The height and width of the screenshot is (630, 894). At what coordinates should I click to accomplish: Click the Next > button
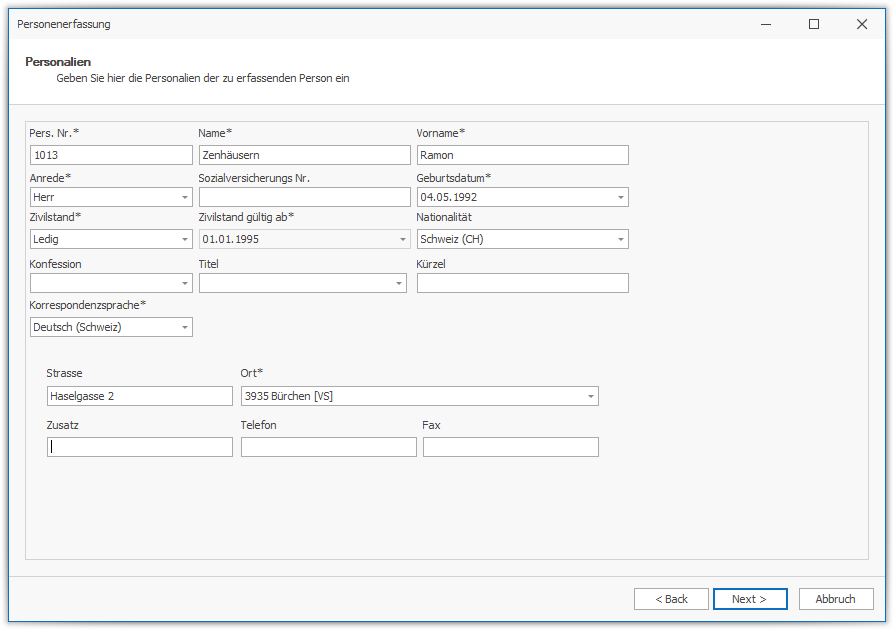coord(749,599)
